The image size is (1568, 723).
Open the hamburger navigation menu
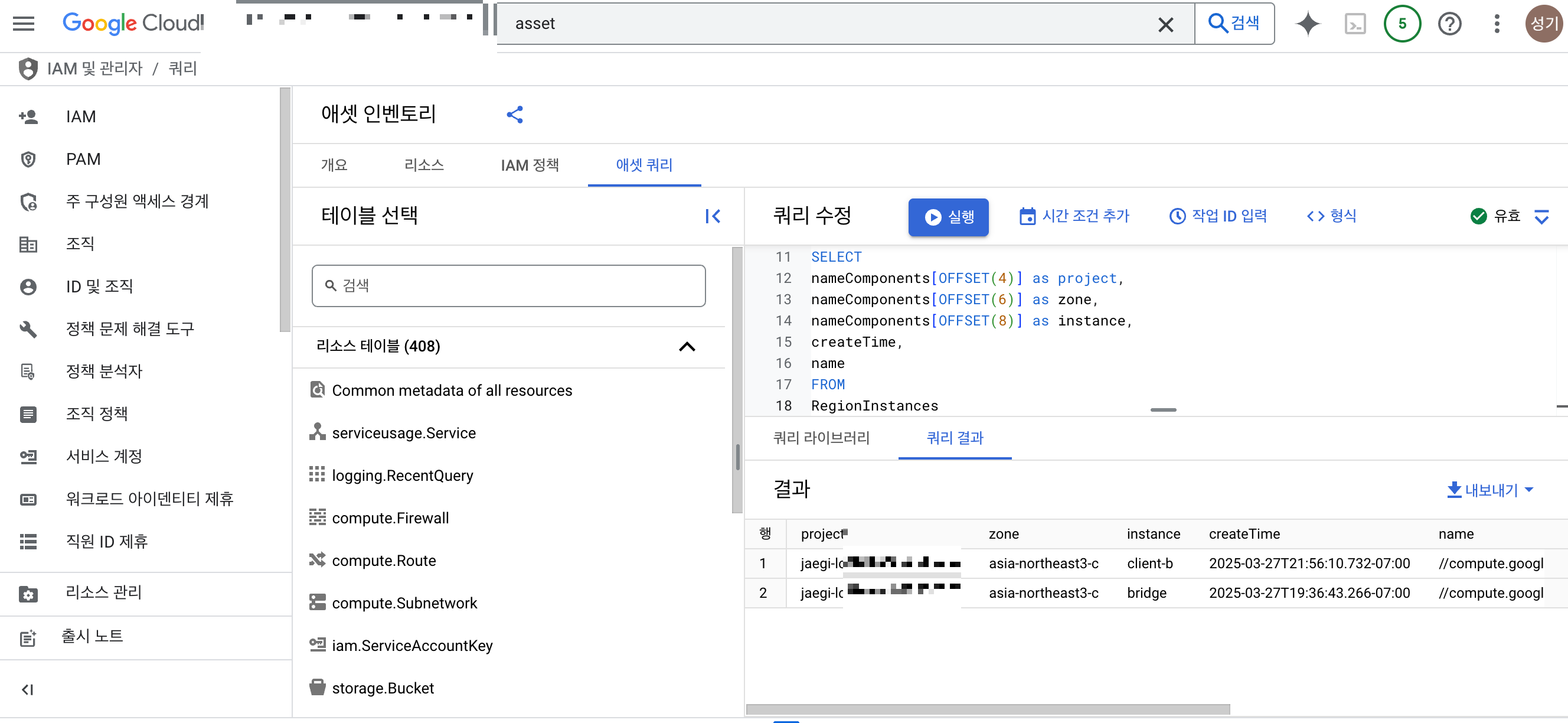pyautogui.click(x=24, y=24)
